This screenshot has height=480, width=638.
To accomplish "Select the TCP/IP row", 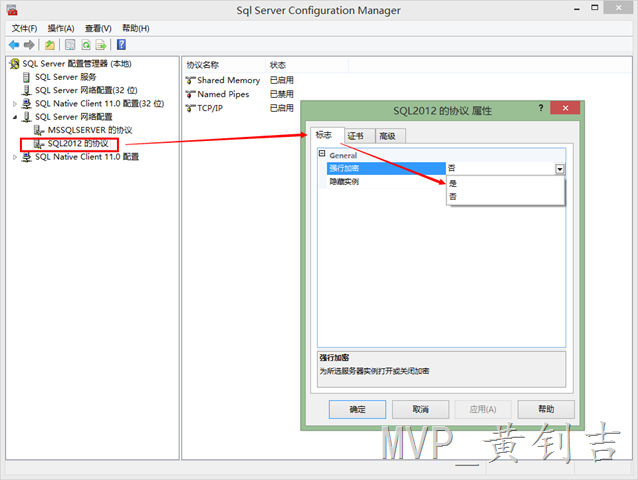I will (242, 108).
